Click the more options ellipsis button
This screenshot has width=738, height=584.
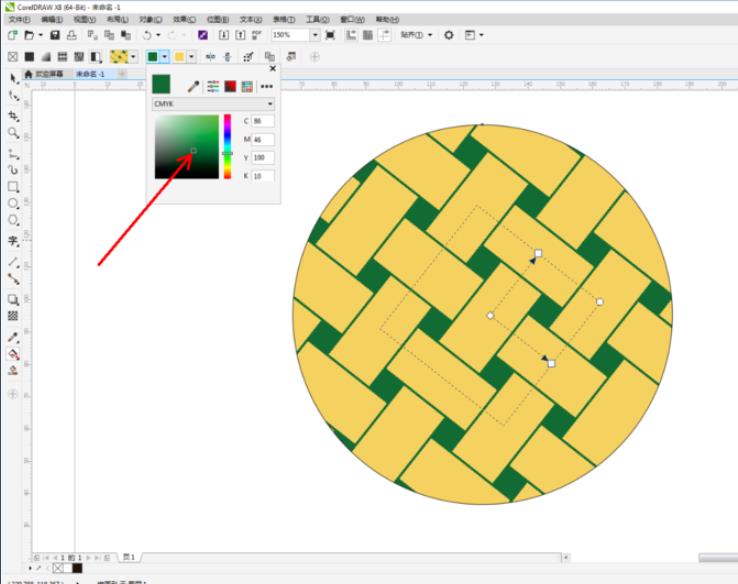click(266, 87)
